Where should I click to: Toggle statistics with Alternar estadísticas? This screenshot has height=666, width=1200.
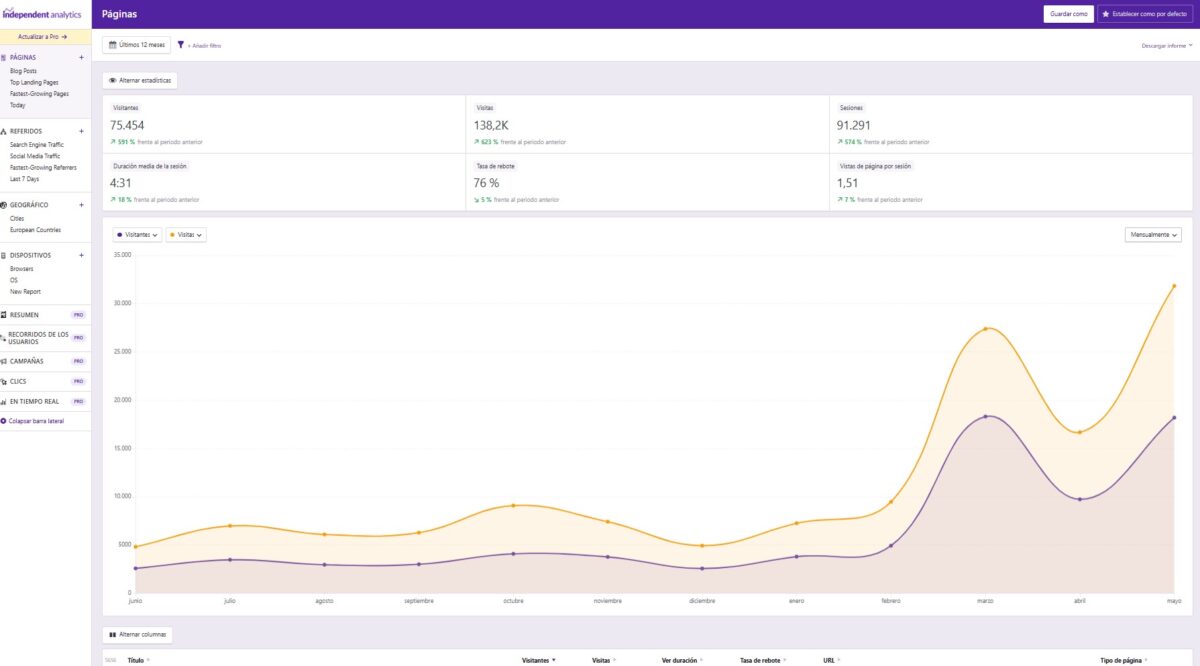pyautogui.click(x=140, y=80)
